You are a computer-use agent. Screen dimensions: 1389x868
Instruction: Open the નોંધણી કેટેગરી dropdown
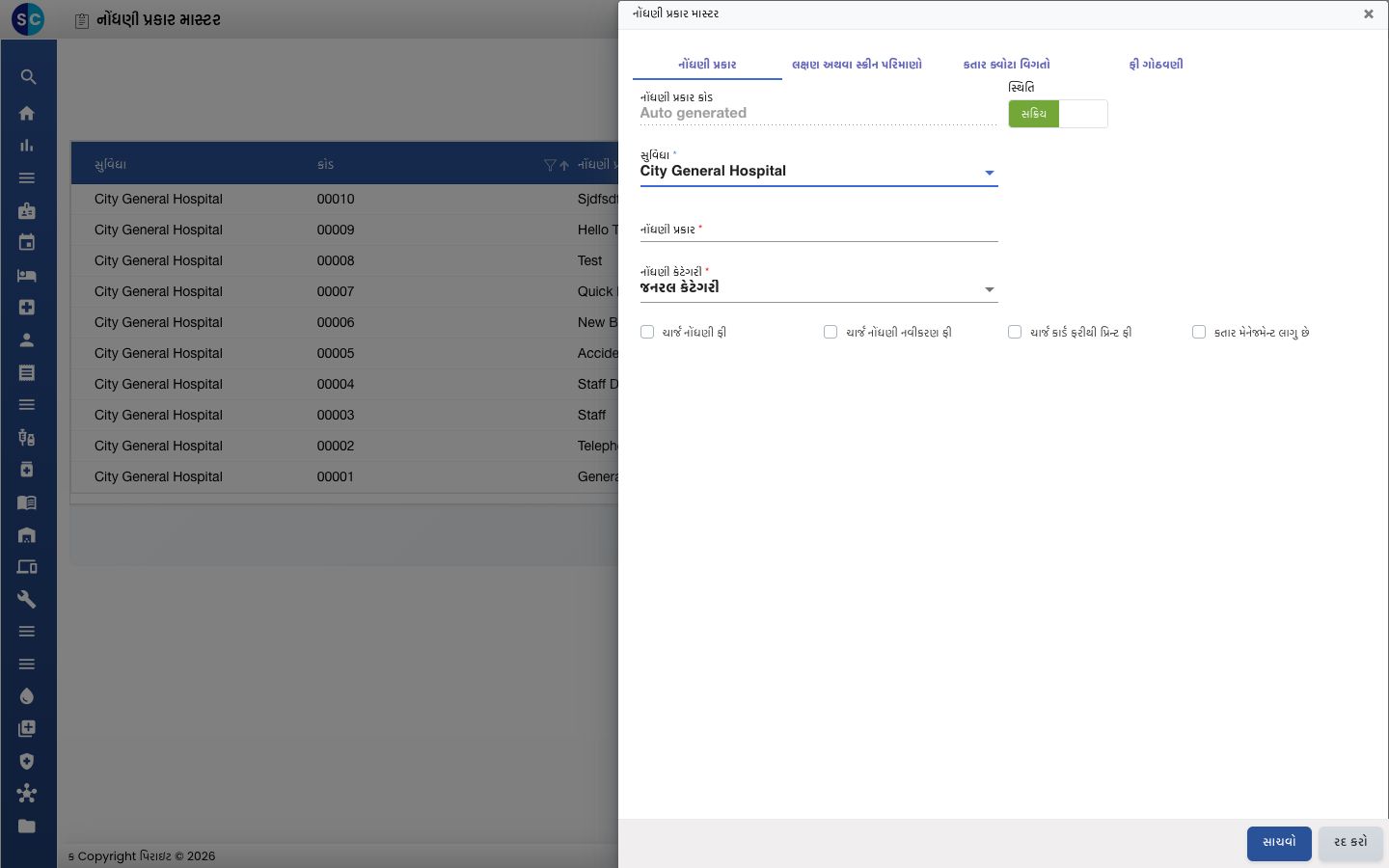819,288
